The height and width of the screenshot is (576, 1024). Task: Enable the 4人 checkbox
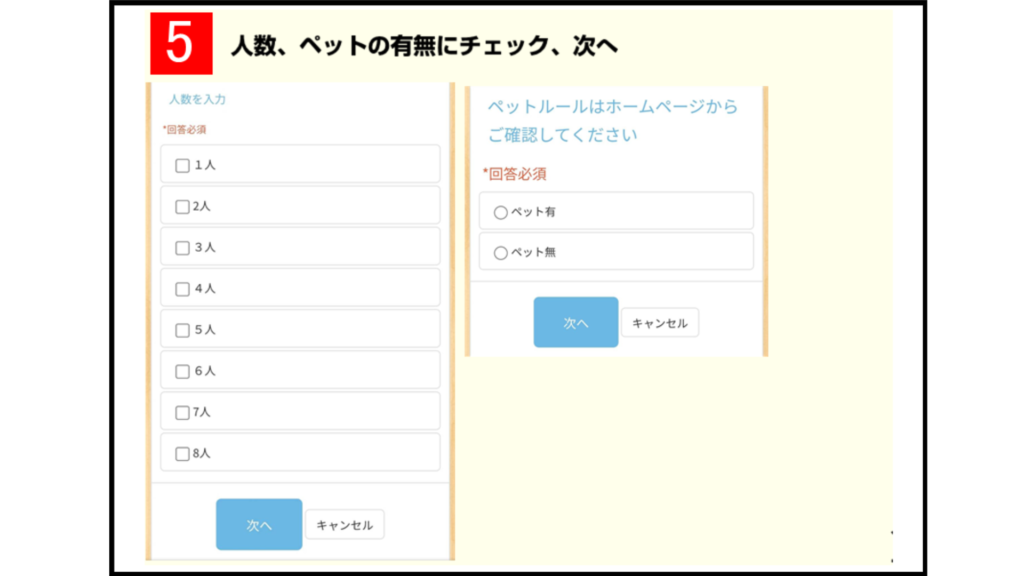pyautogui.click(x=182, y=289)
